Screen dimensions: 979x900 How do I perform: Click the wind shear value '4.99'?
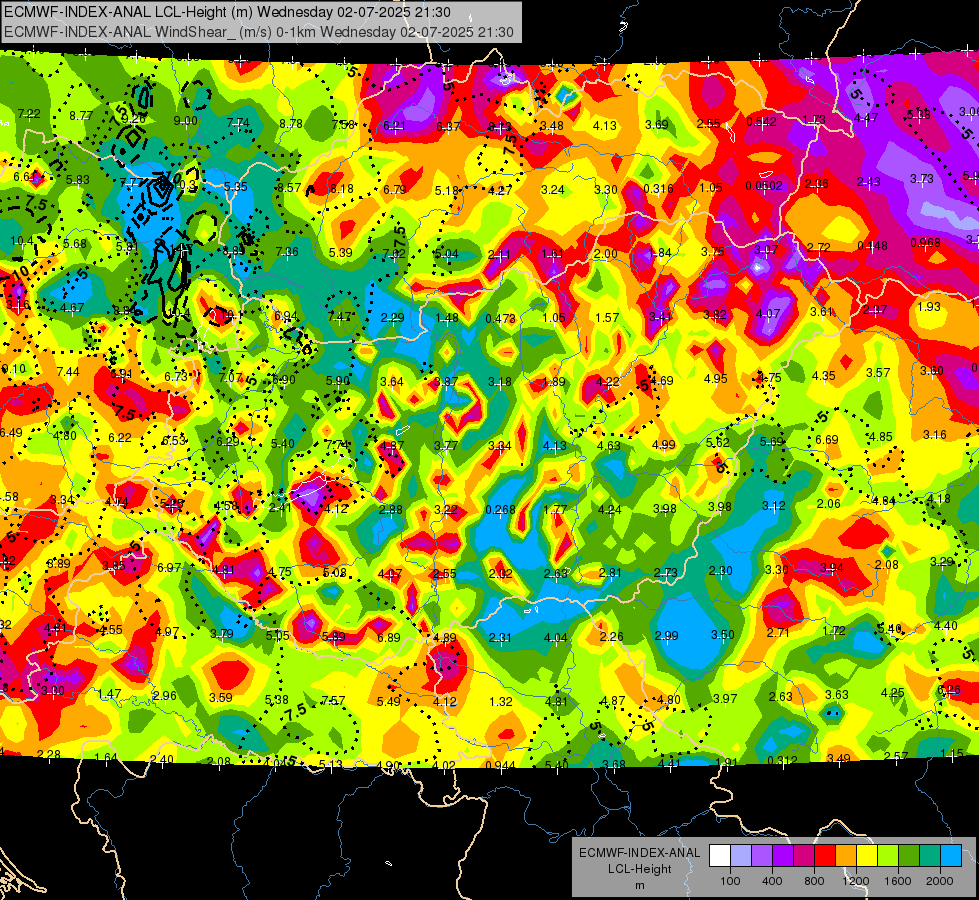pyautogui.click(x=664, y=444)
